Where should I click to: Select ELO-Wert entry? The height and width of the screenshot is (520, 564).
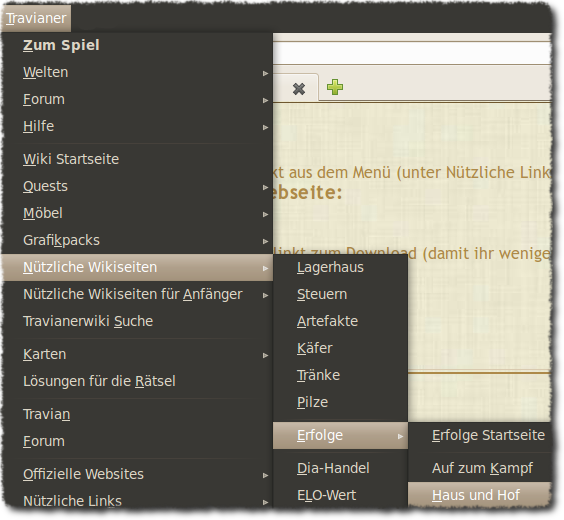click(340, 496)
